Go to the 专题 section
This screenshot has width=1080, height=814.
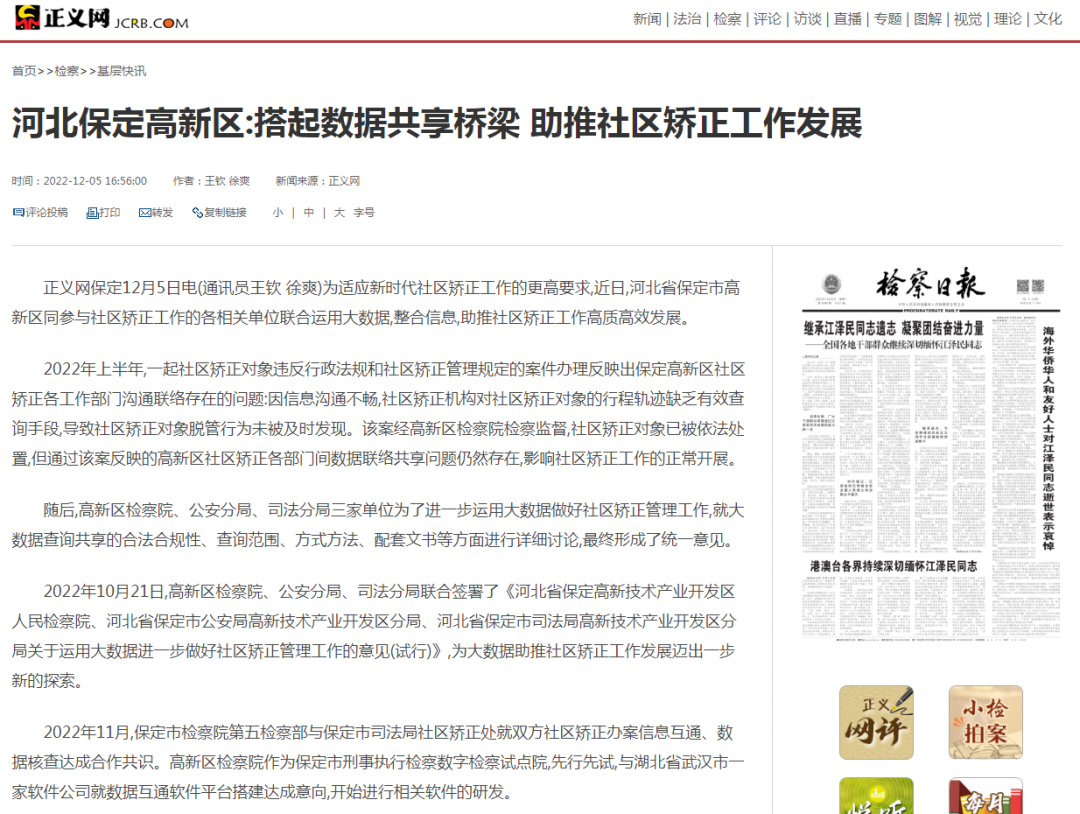click(887, 19)
